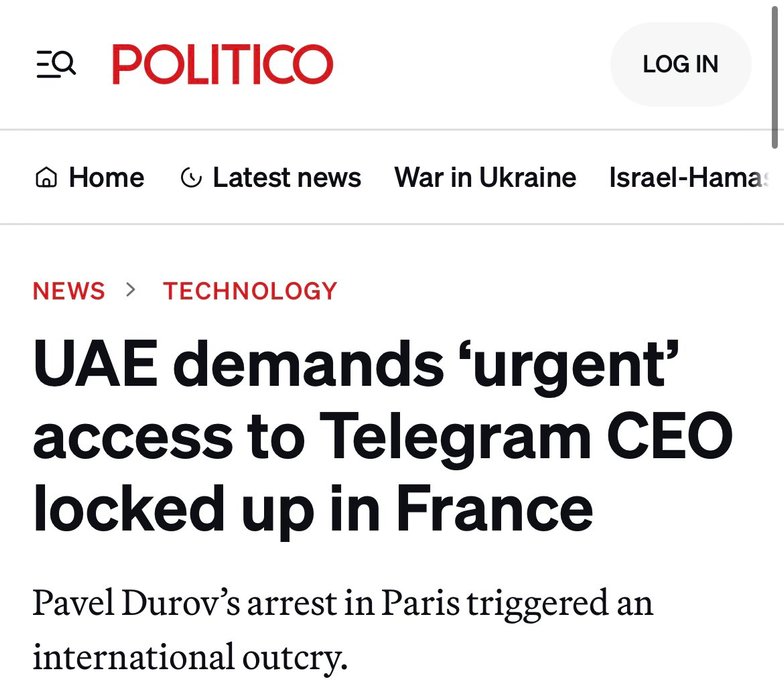The width and height of the screenshot is (784, 700).
Task: Follow the NEWS breadcrumb link
Action: 68,291
